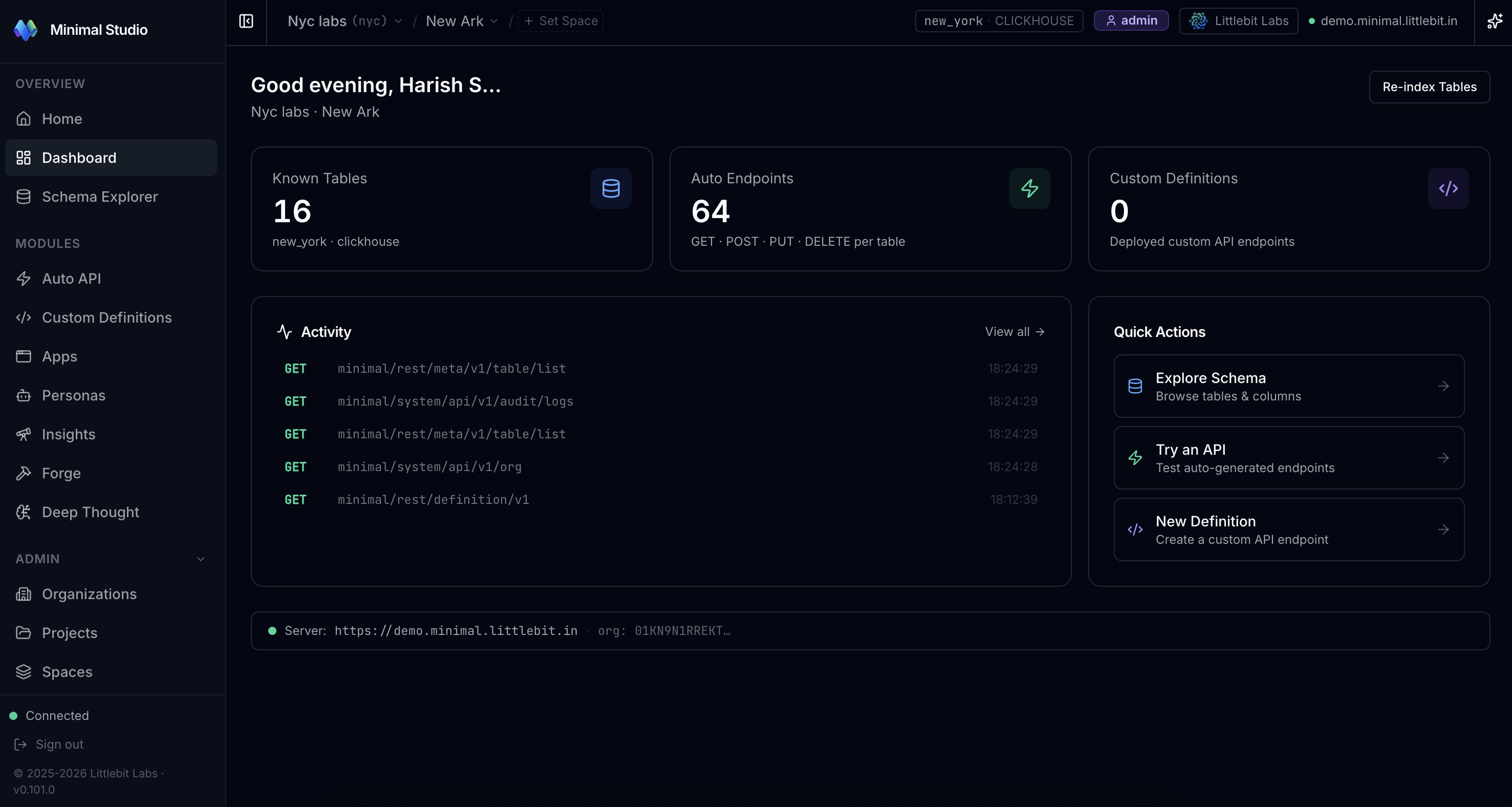This screenshot has height=807, width=1512.
Task: Select Auto API in the modules menu
Action: (x=71, y=279)
